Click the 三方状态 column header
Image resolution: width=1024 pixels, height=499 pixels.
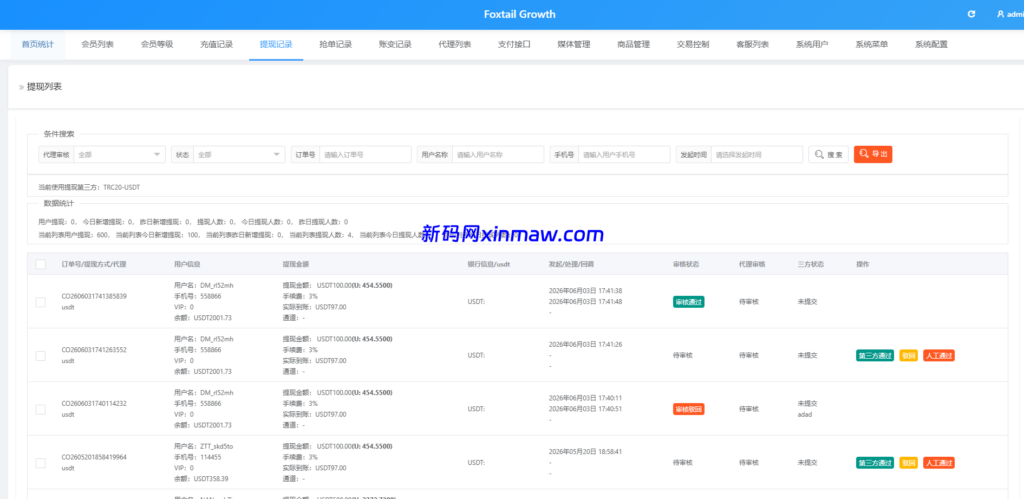click(810, 265)
